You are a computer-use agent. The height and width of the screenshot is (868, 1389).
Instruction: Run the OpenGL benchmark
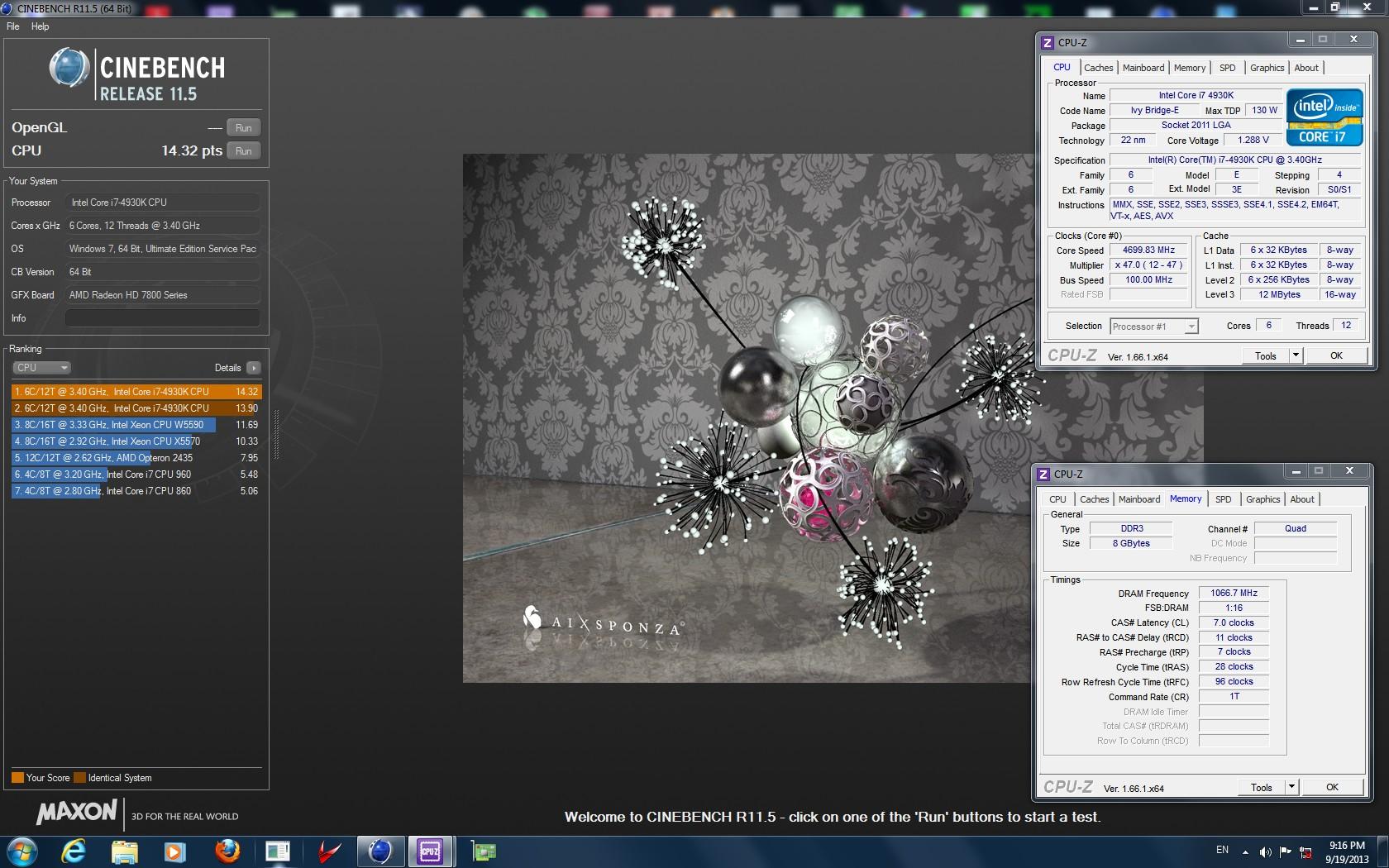coord(243,128)
